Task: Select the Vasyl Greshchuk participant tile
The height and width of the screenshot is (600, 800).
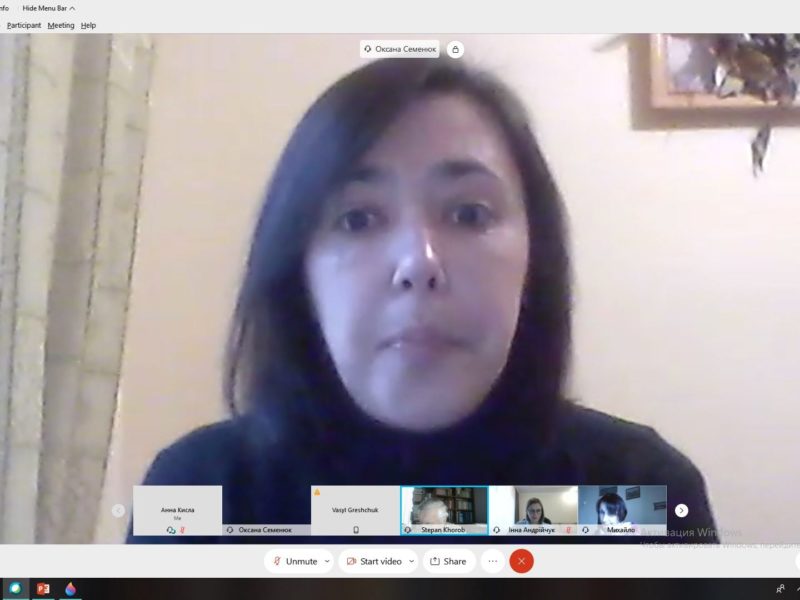Action: click(x=355, y=510)
